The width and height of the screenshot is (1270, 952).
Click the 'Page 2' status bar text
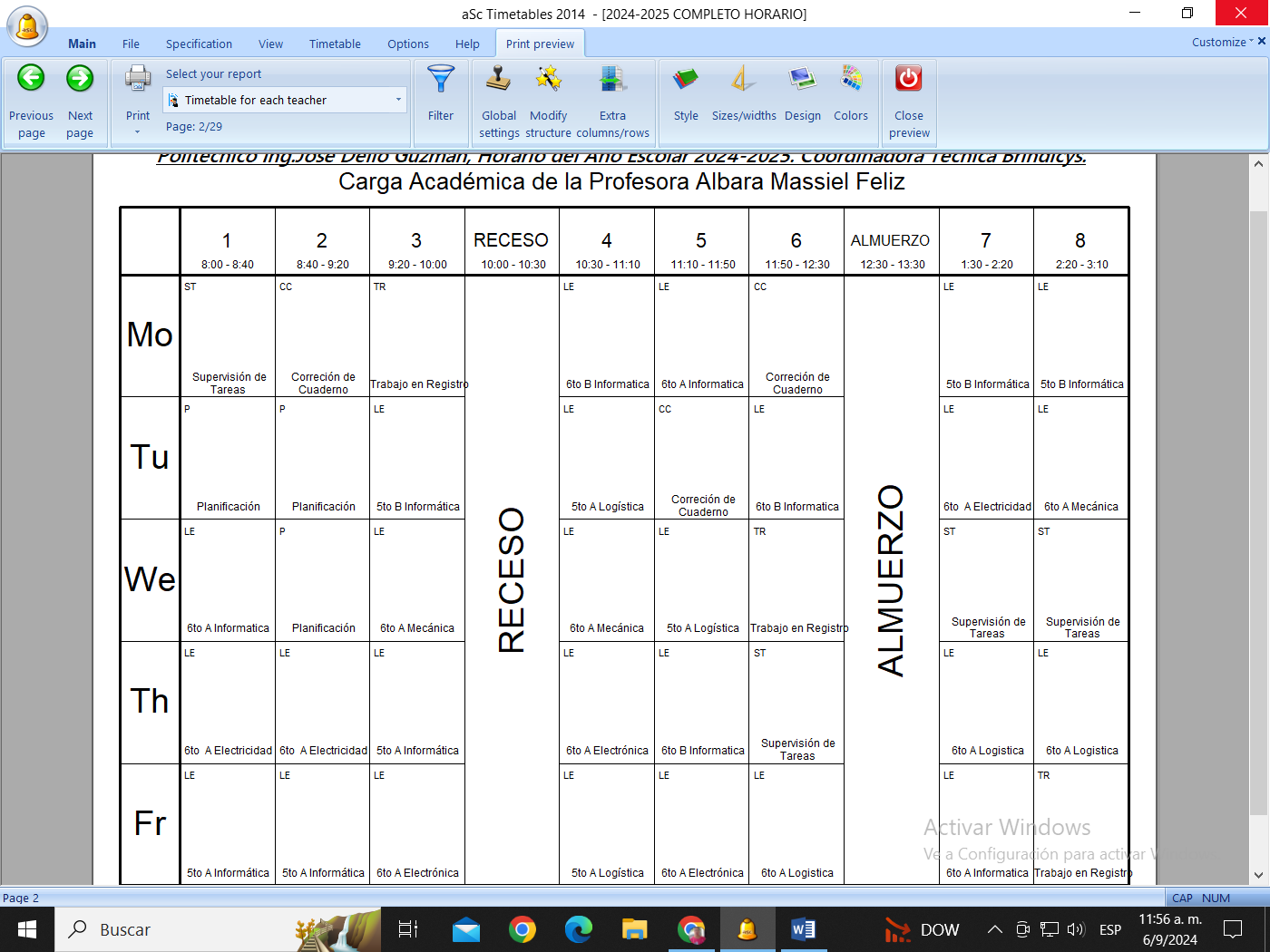(x=21, y=898)
